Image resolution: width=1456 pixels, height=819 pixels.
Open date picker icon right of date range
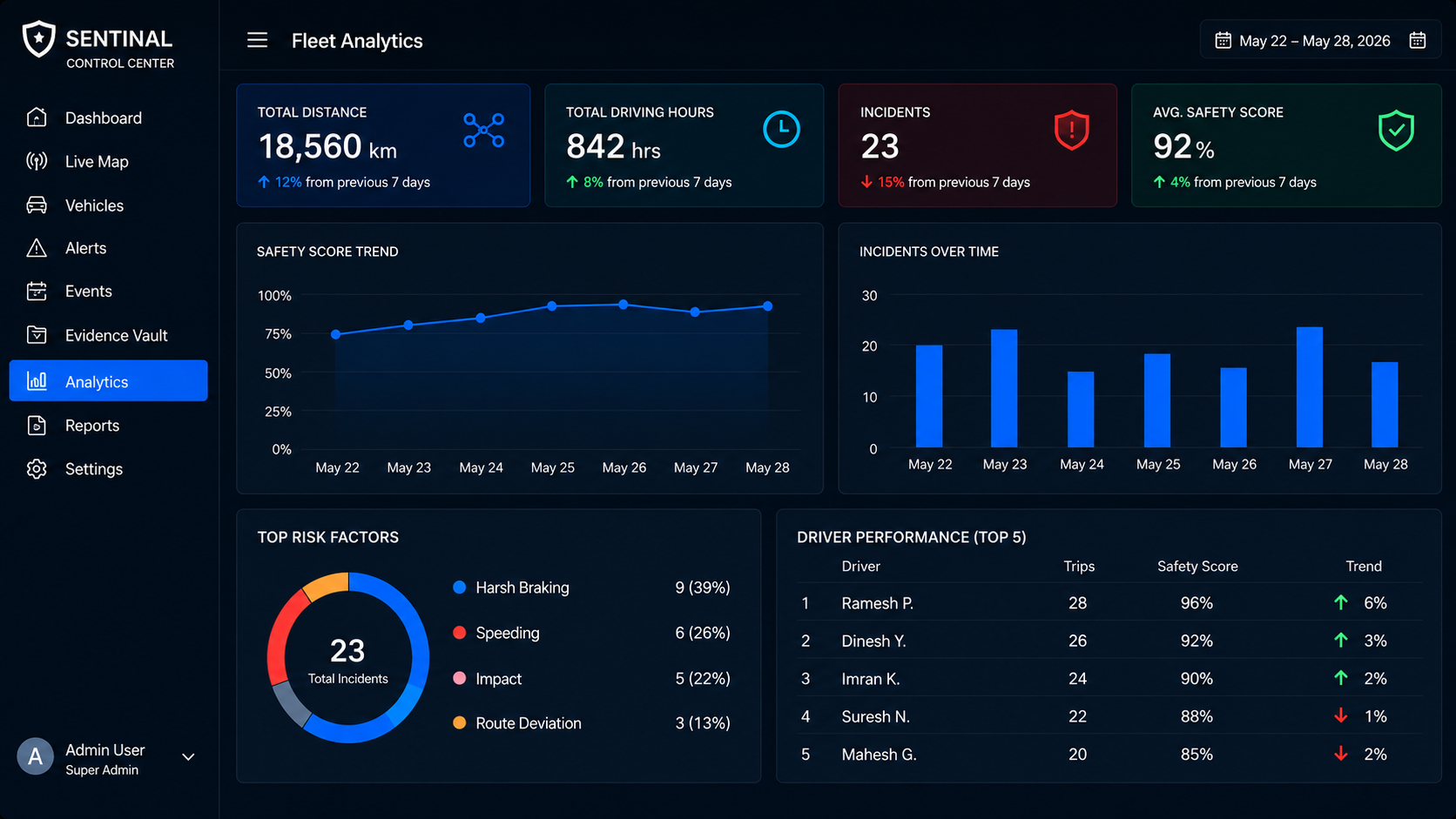pos(1418,41)
